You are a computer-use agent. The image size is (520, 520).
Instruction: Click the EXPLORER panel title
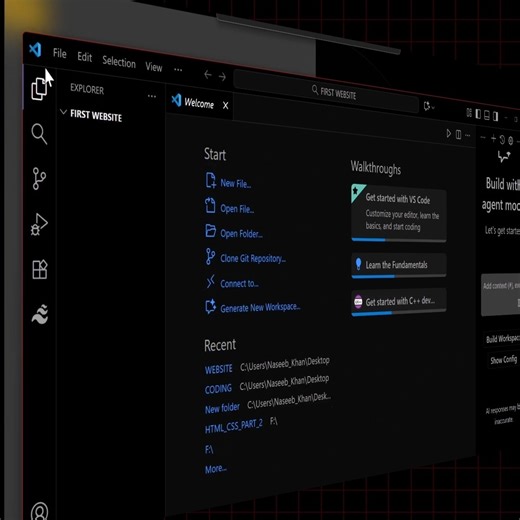click(x=87, y=89)
